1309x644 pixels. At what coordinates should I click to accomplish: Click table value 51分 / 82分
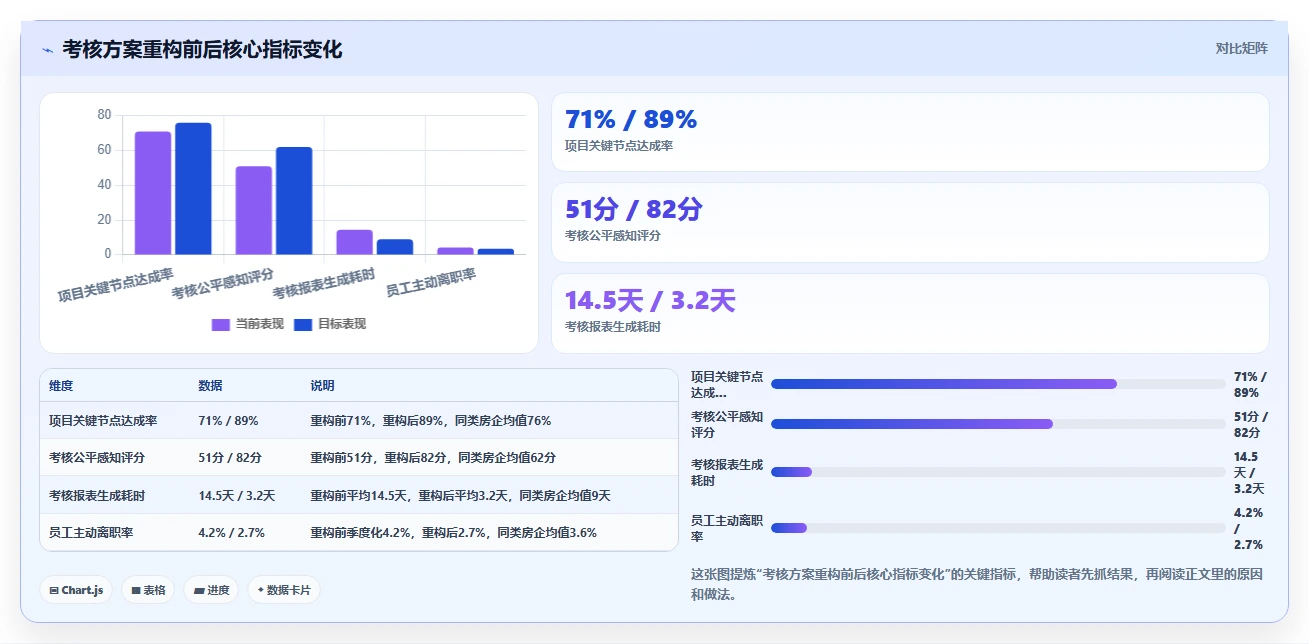[x=231, y=458]
